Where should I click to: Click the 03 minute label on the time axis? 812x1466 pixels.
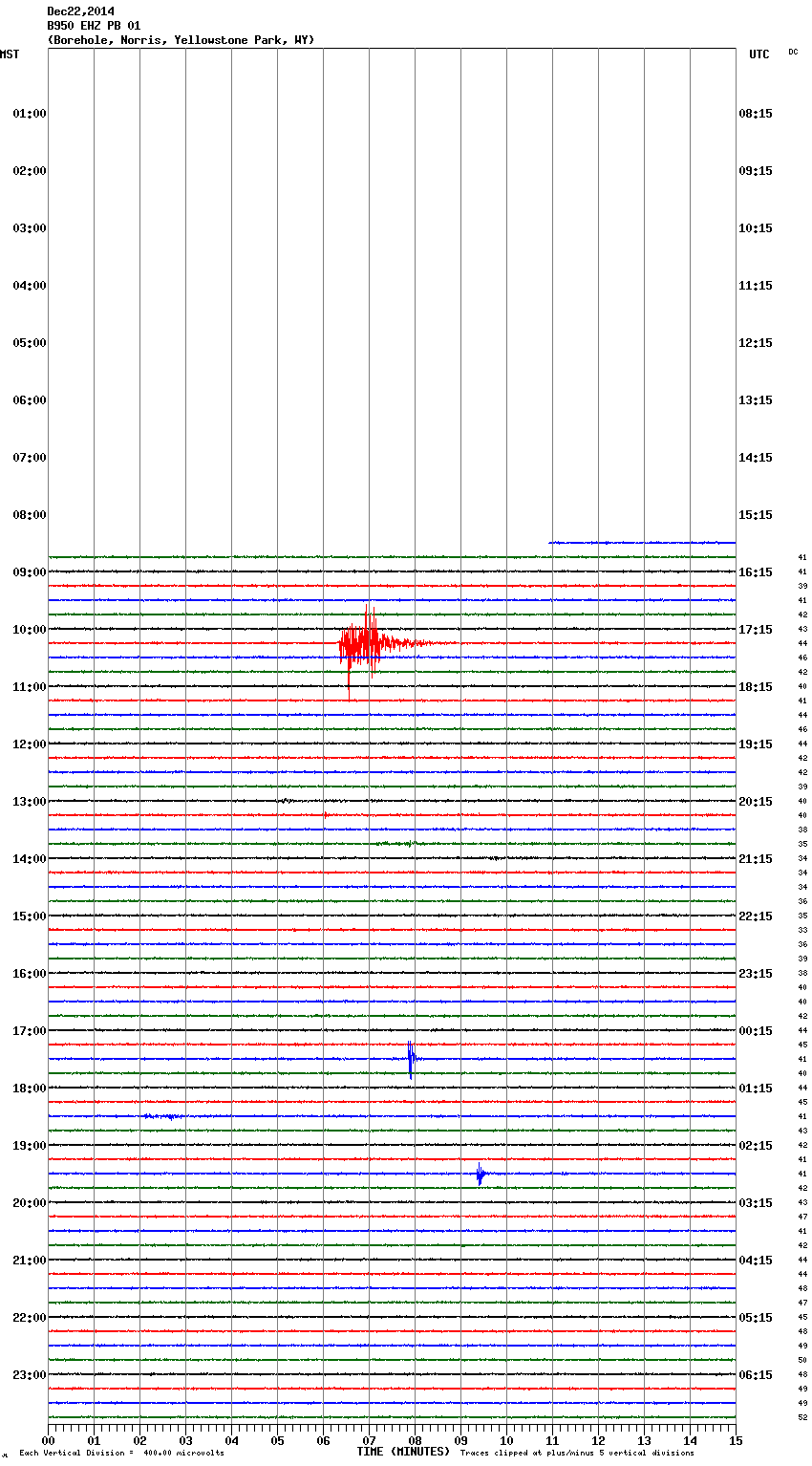point(185,1441)
